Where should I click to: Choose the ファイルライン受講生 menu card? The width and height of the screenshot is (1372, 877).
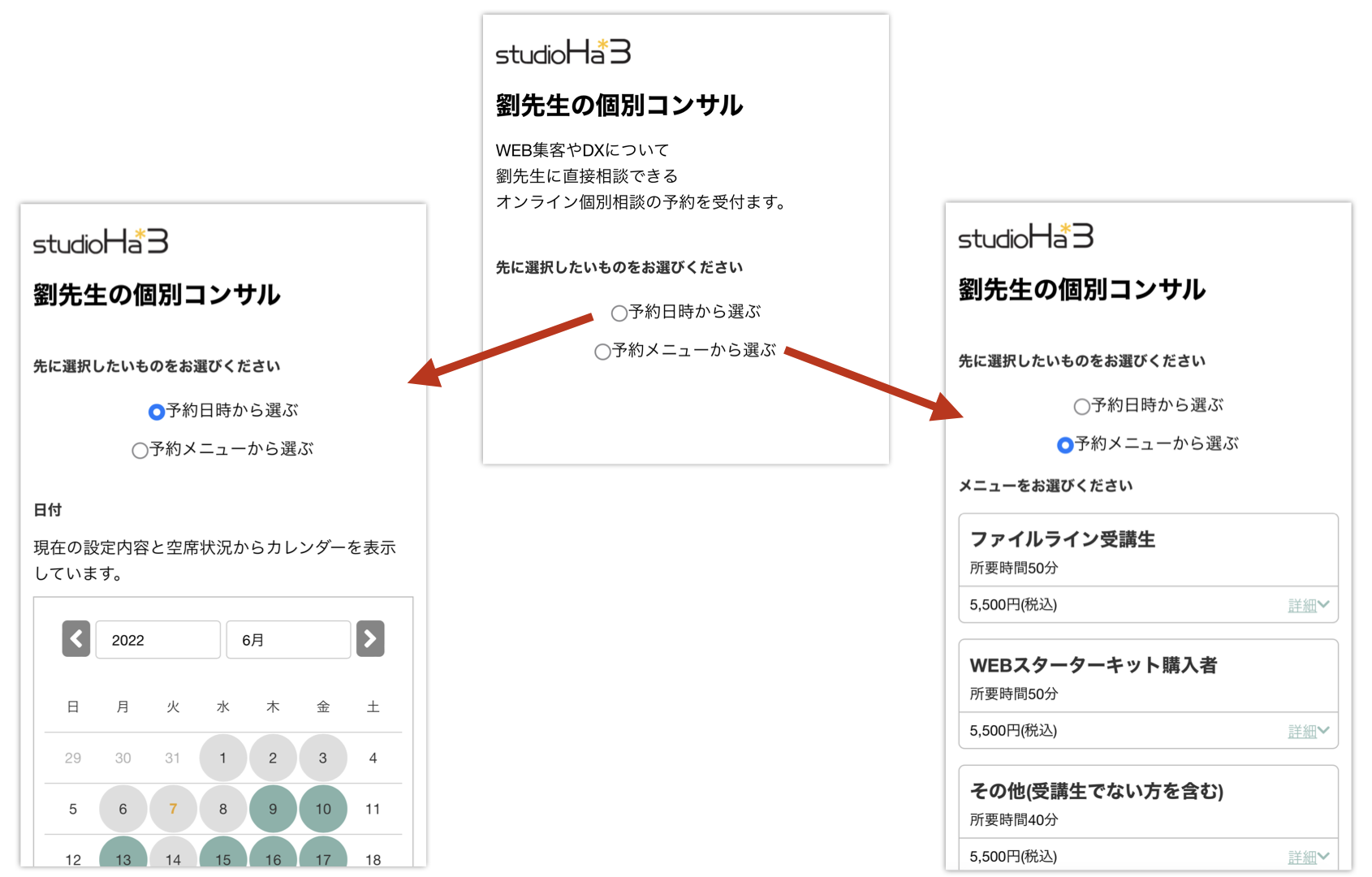(x=1148, y=568)
